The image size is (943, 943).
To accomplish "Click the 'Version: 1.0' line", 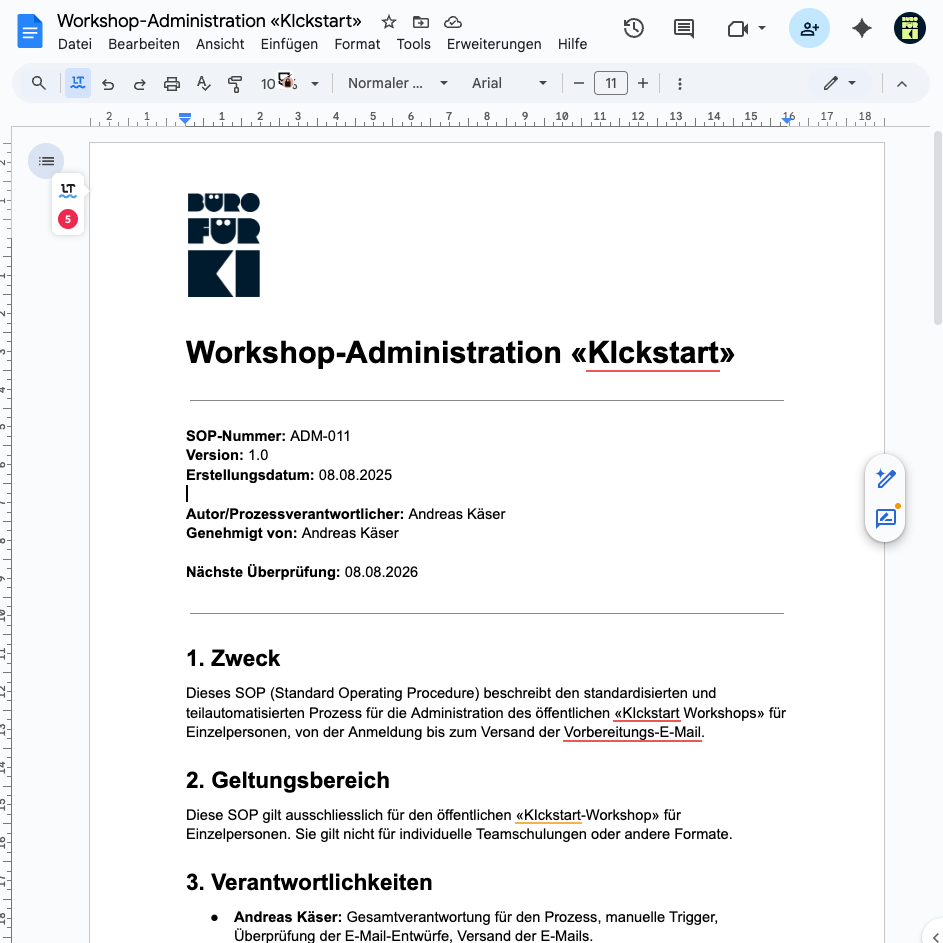I will 227,455.
